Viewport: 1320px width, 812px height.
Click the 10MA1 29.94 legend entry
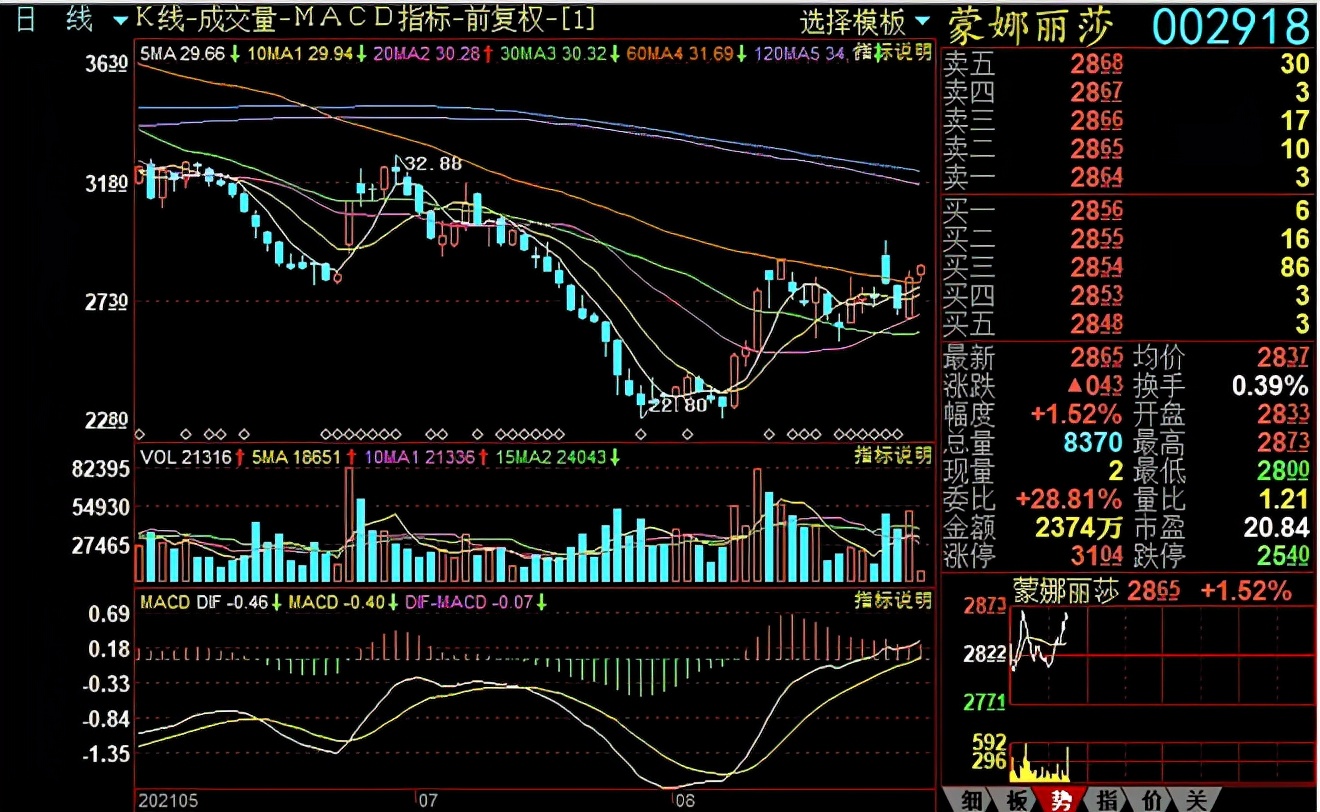pos(305,53)
